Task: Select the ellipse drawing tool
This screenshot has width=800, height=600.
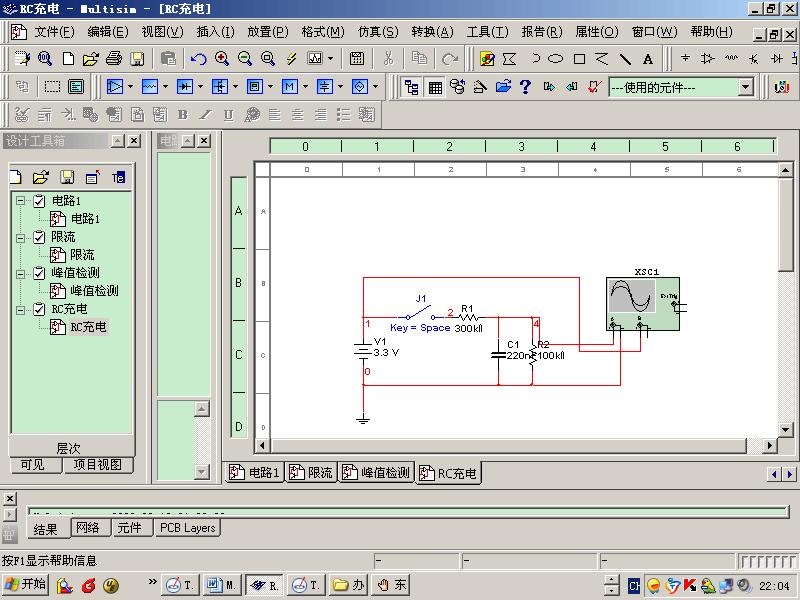Action: pos(556,59)
